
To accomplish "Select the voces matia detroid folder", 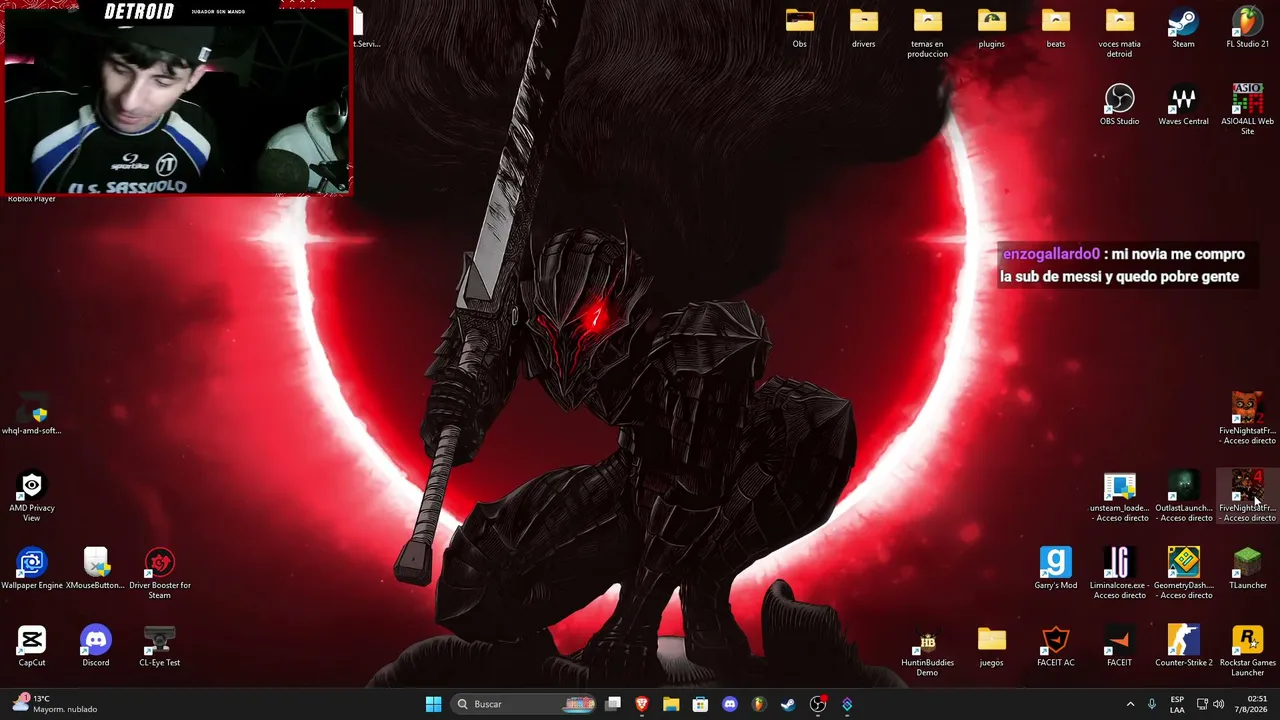I will coord(1119,33).
